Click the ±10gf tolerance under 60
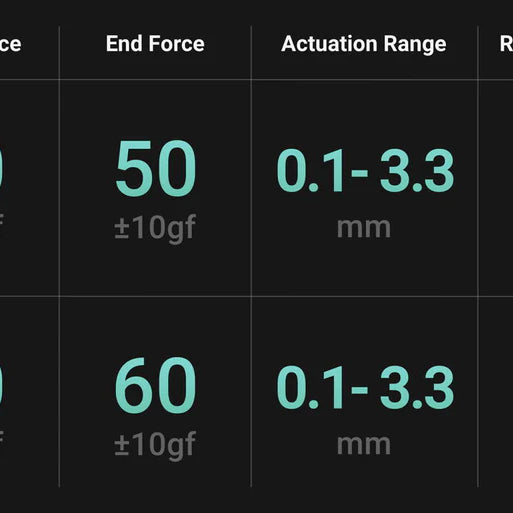This screenshot has width=513, height=513. point(155,446)
